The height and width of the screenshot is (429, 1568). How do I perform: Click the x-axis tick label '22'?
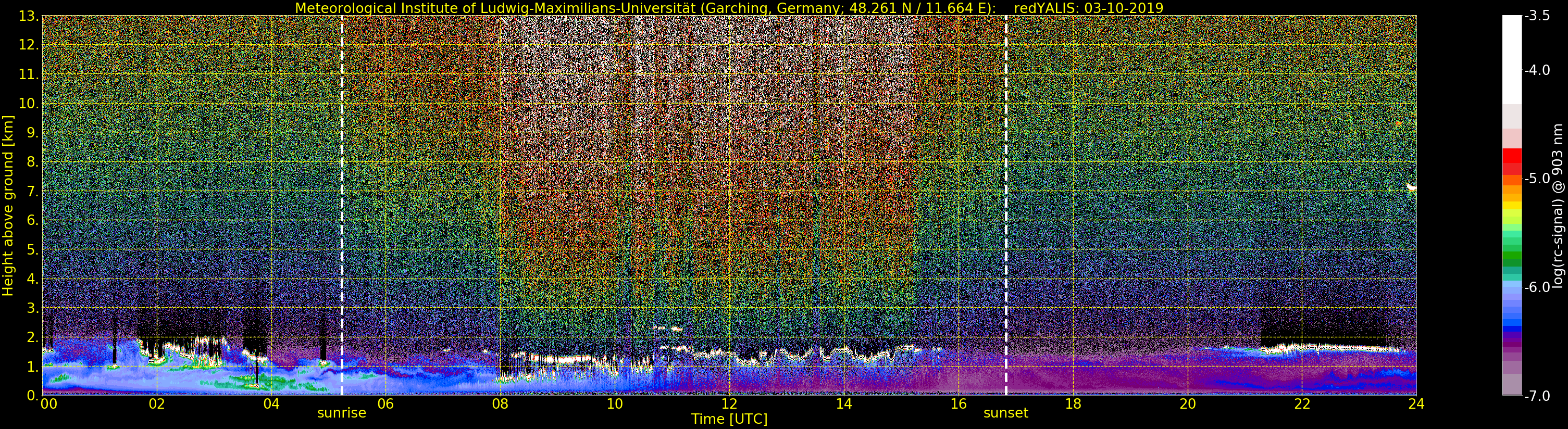point(1302,403)
